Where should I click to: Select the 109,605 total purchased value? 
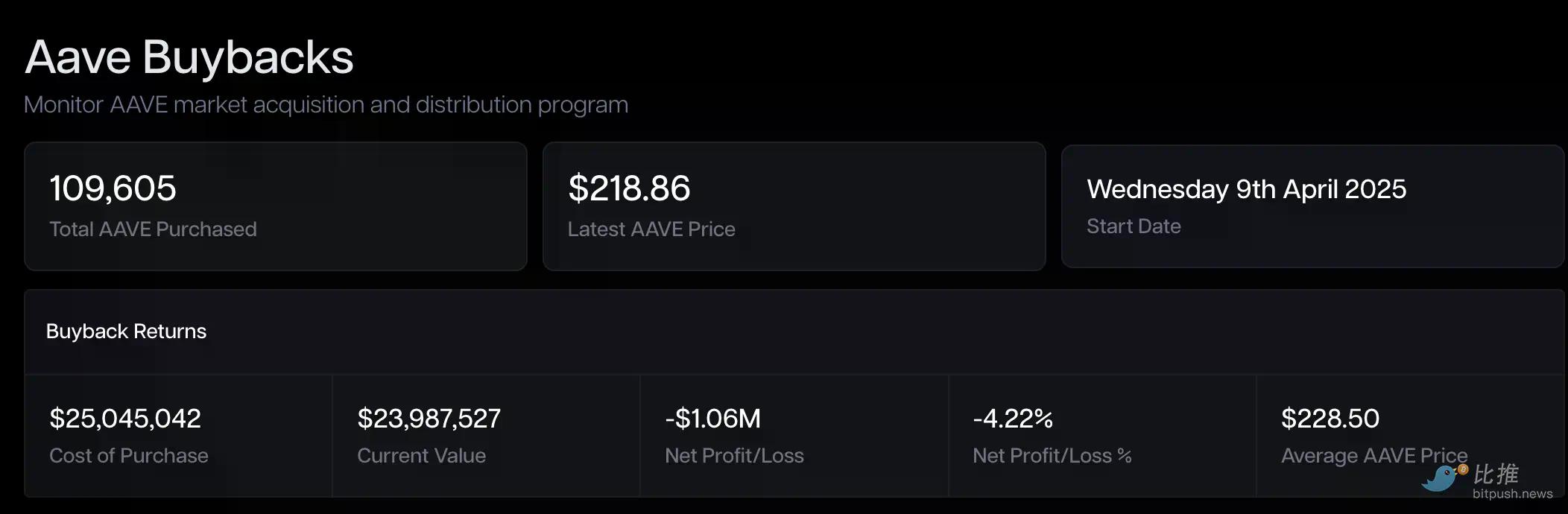coord(113,188)
